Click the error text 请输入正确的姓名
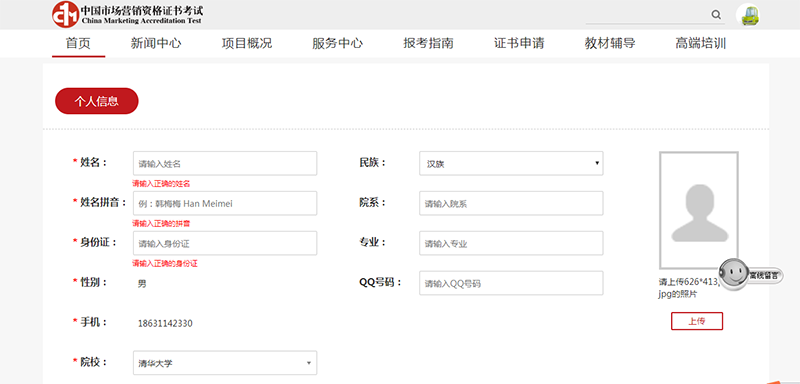 [x=161, y=184]
